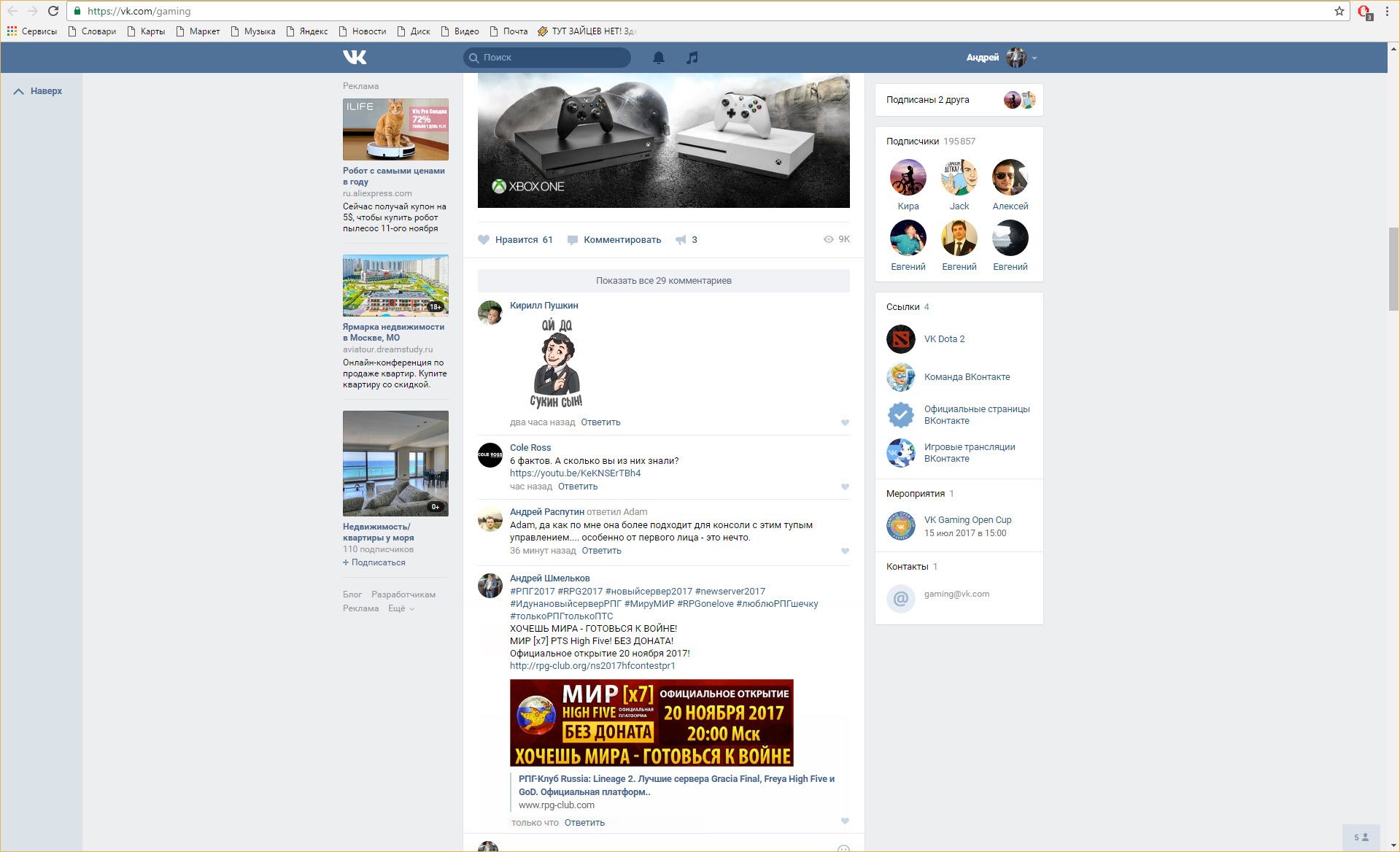Like Cole Ross's comment heart

[x=845, y=487]
